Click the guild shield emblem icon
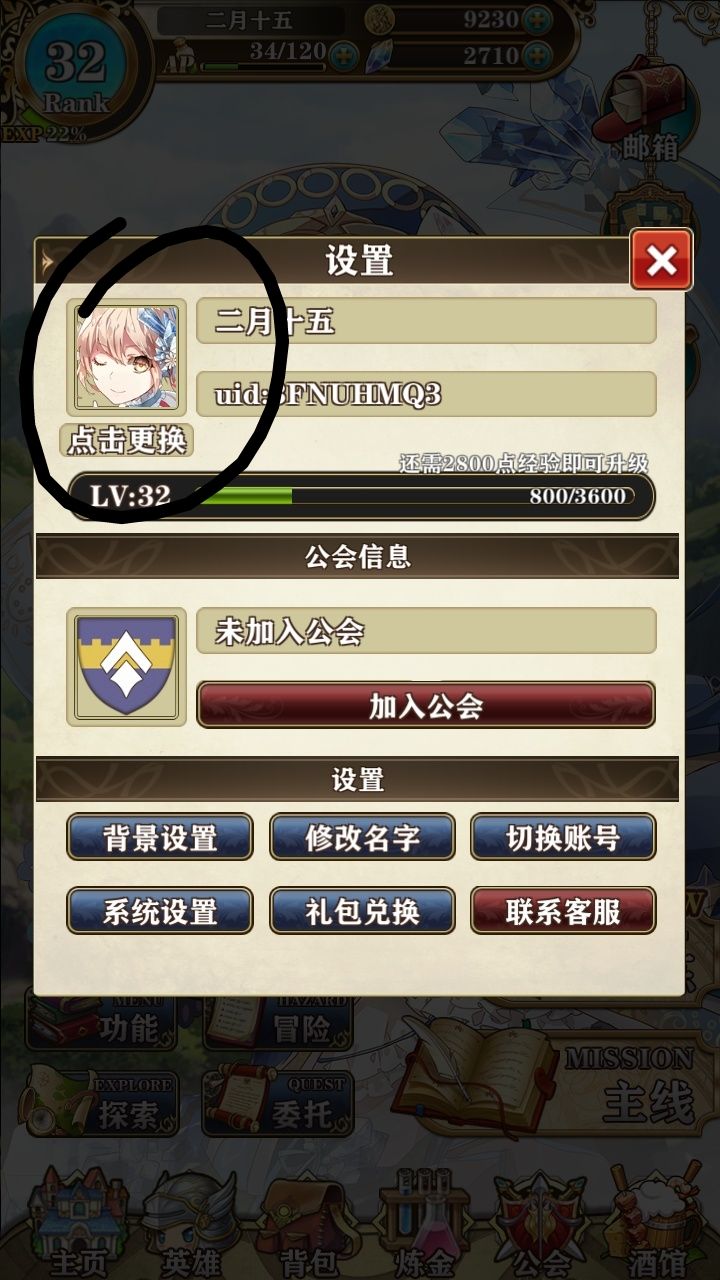This screenshot has width=720, height=1280. pos(126,667)
